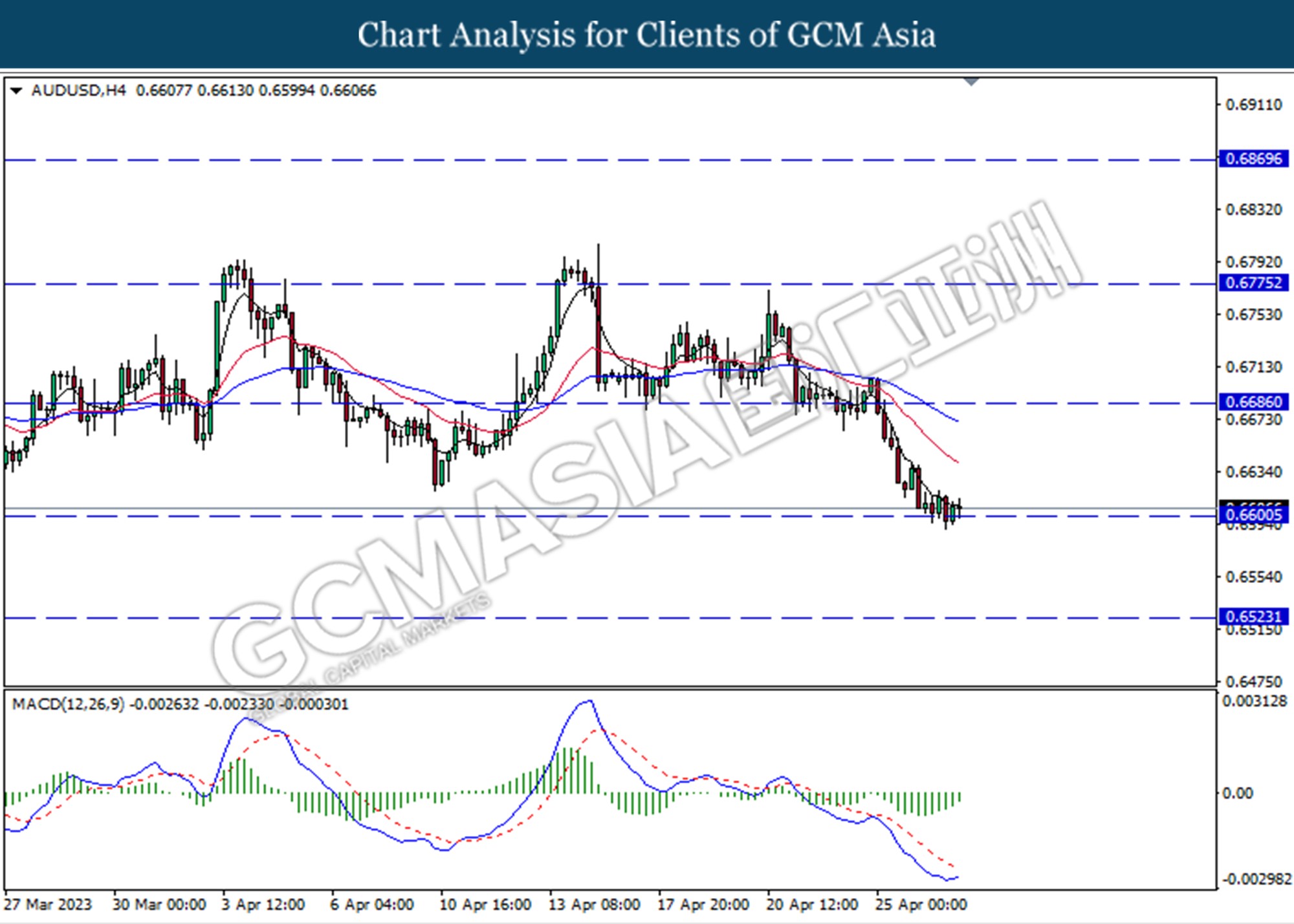
Task: Select the 0.67752 price level label
Action: [x=1253, y=283]
